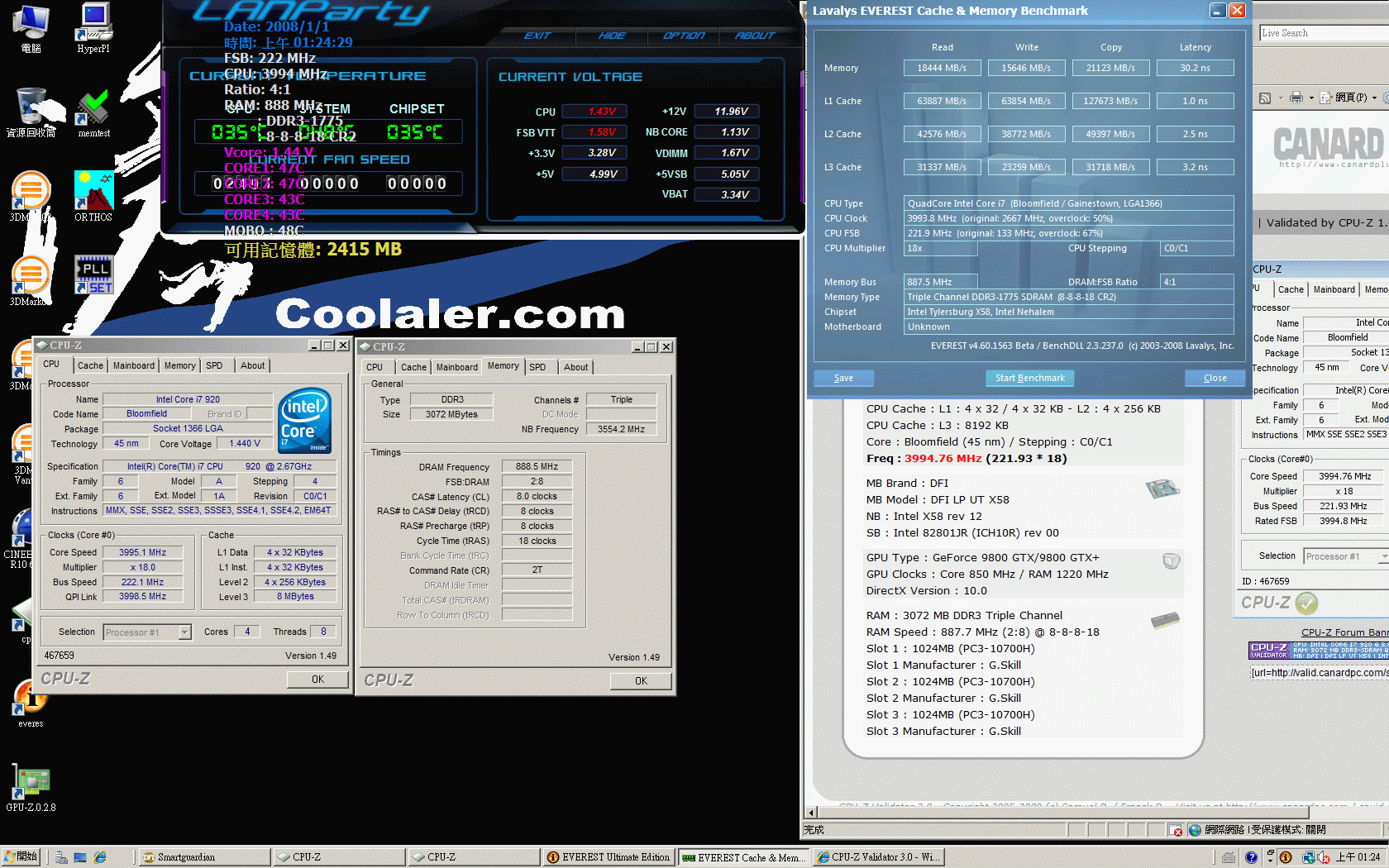Image resolution: width=1389 pixels, height=868 pixels.
Task: Click HIDE in LANParty Smartguardian panel
Action: pos(612,36)
